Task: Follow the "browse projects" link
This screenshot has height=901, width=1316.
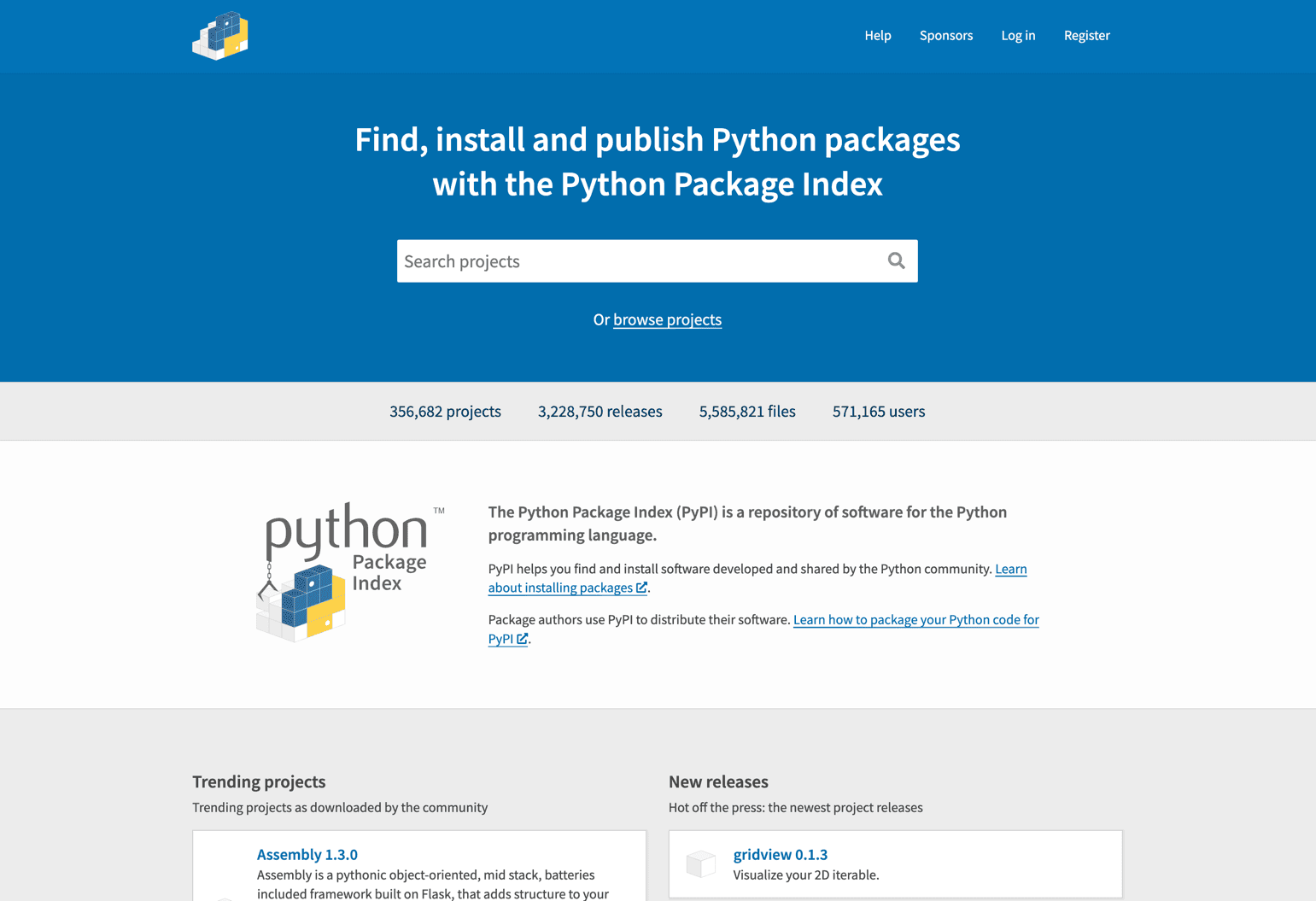Action: click(x=667, y=319)
